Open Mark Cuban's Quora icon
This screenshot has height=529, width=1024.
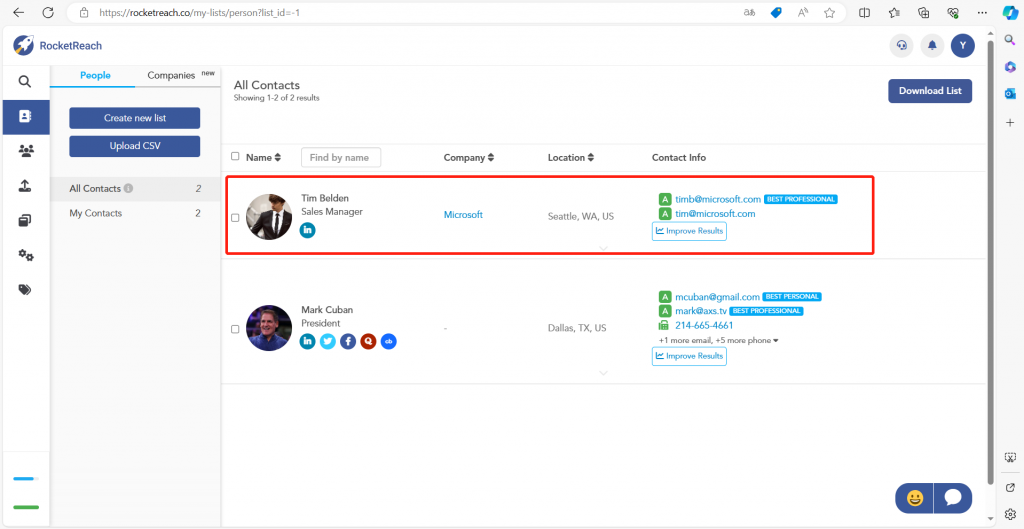(x=368, y=341)
